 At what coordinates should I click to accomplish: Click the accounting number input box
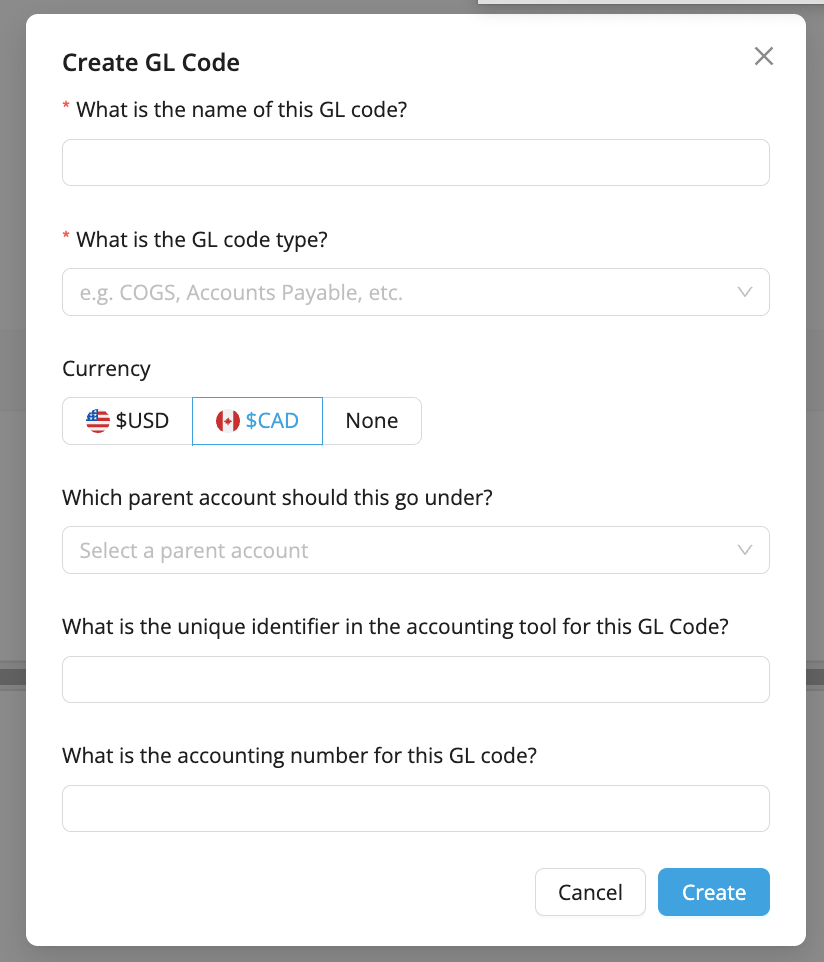point(415,809)
